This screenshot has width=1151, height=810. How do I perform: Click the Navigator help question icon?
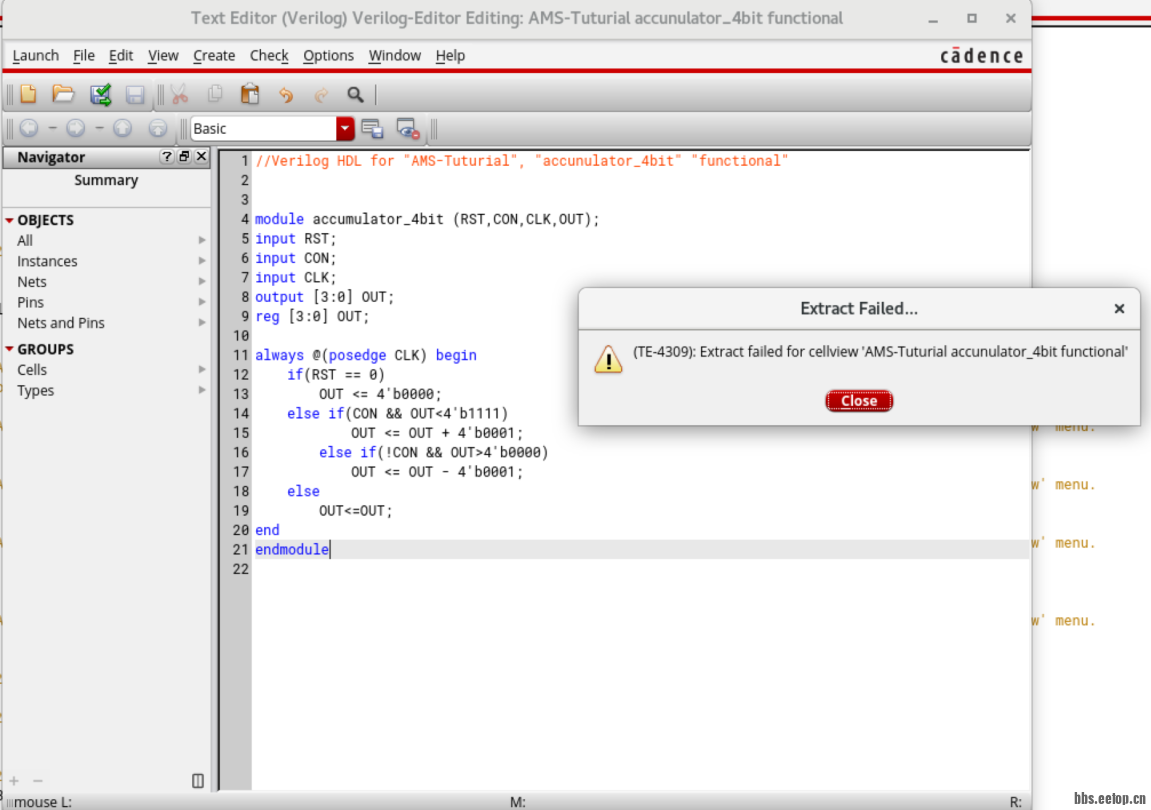pos(167,157)
